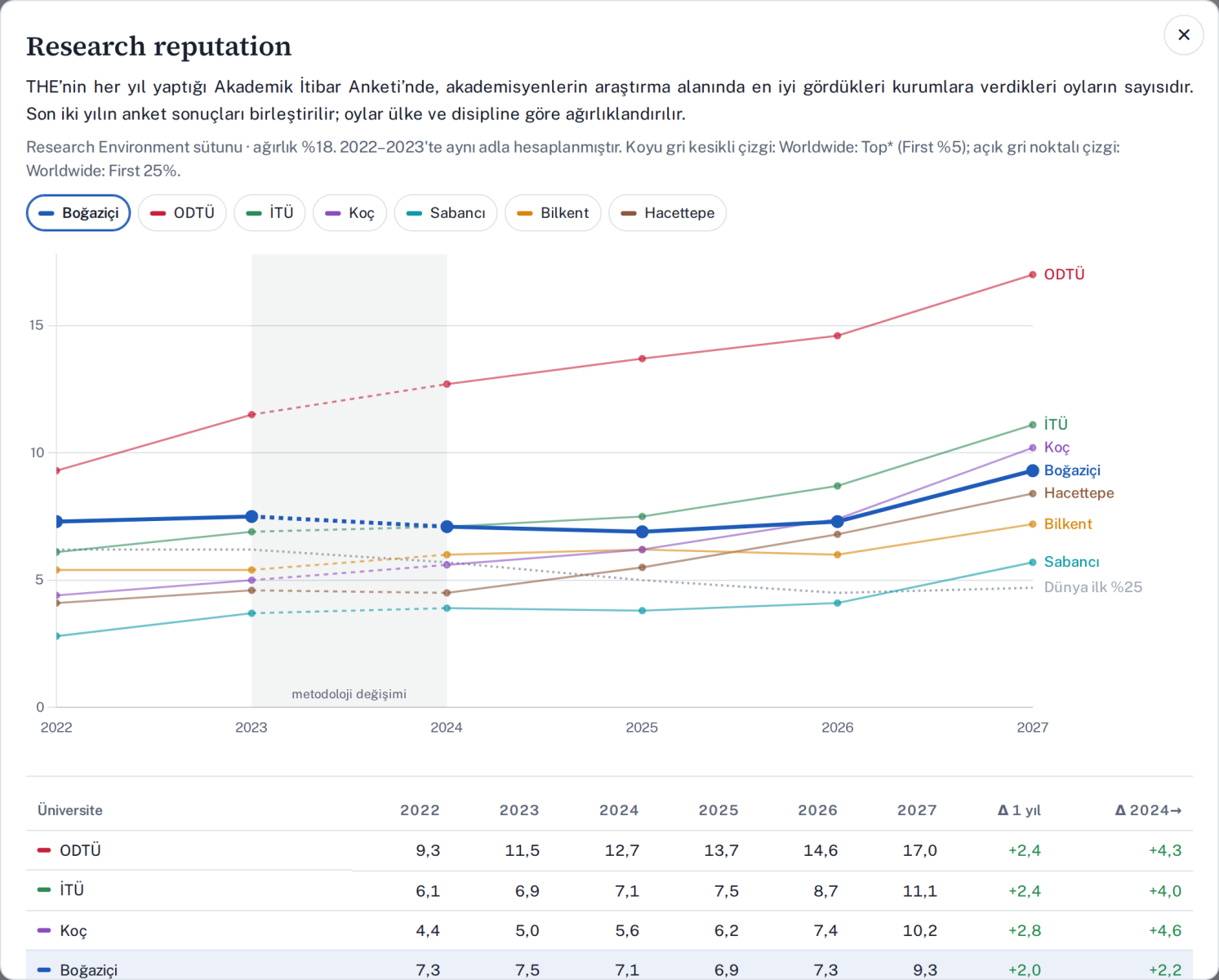Click ODTÜ's 2027 value 17,0 in table
1219x980 pixels.
(920, 850)
